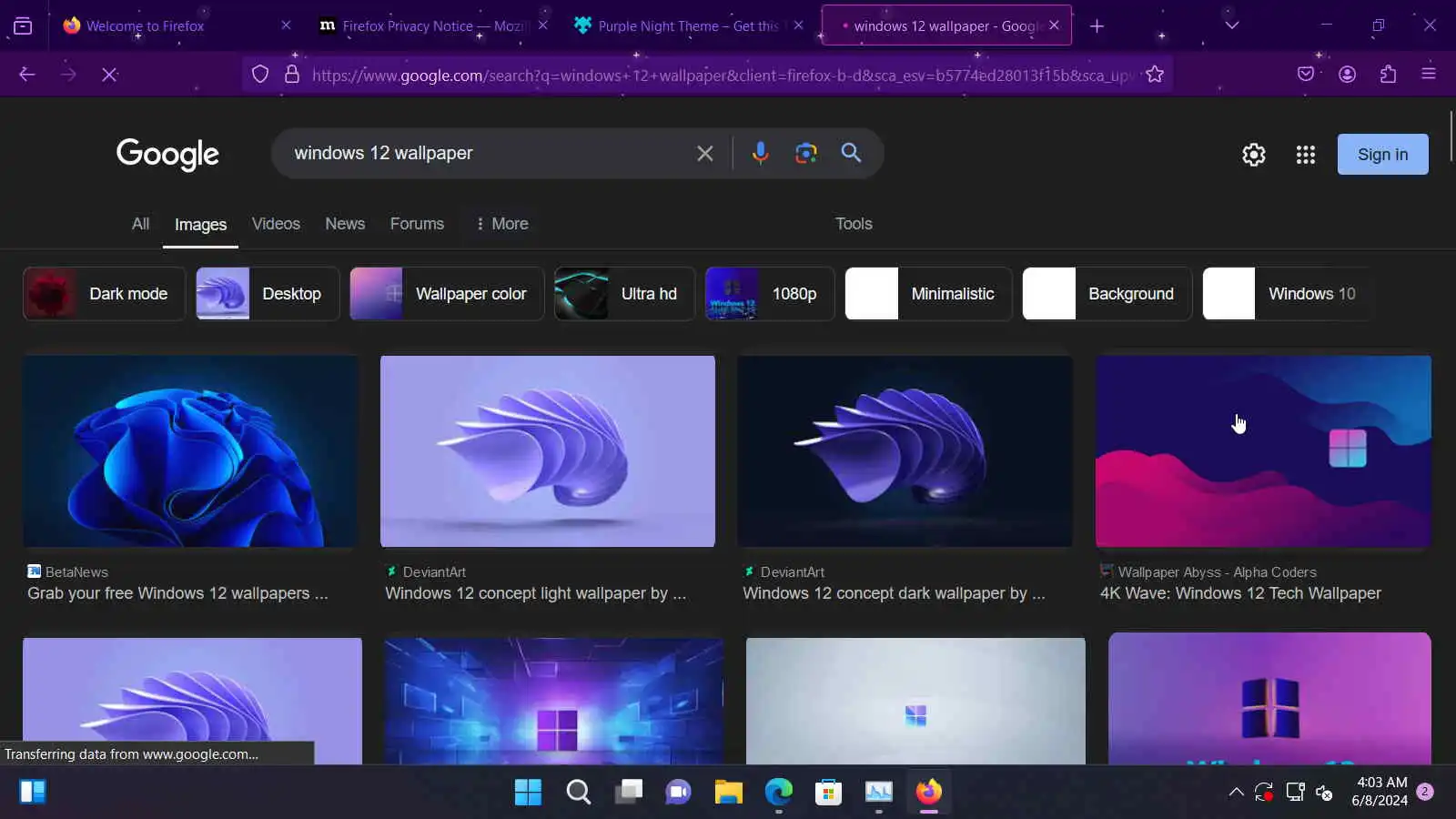The width and height of the screenshot is (1456, 819).
Task: Open the 4K Wave wallpaper thumbnail
Action: click(x=1263, y=451)
